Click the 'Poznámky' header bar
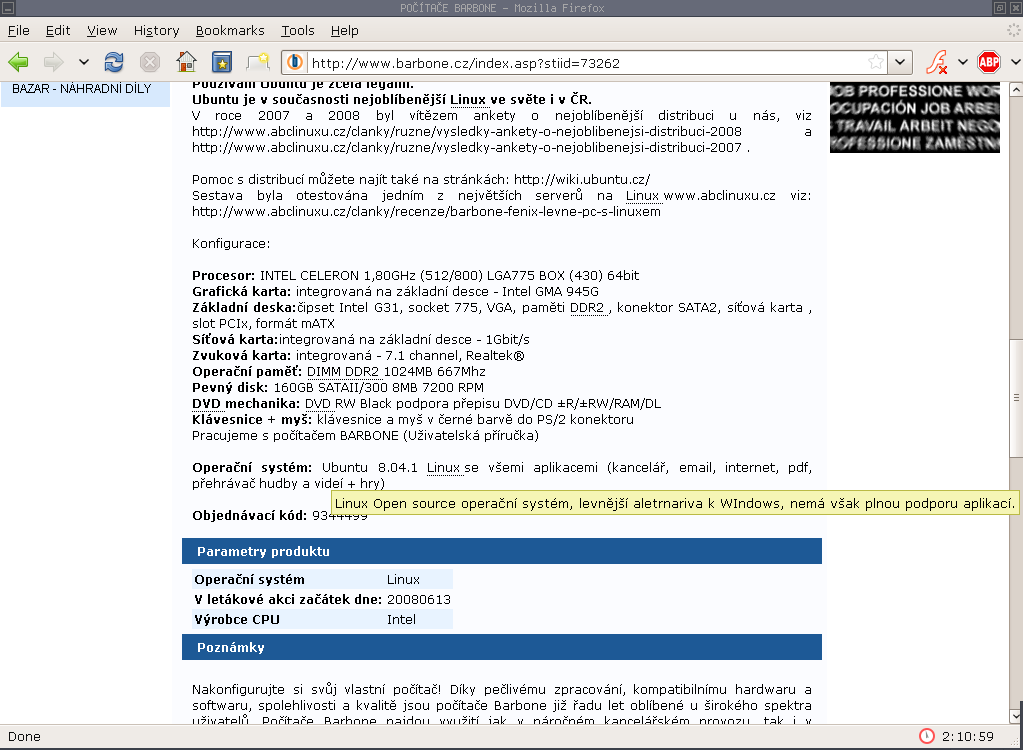Viewport: 1023px width, 750px height. [x=502, y=647]
